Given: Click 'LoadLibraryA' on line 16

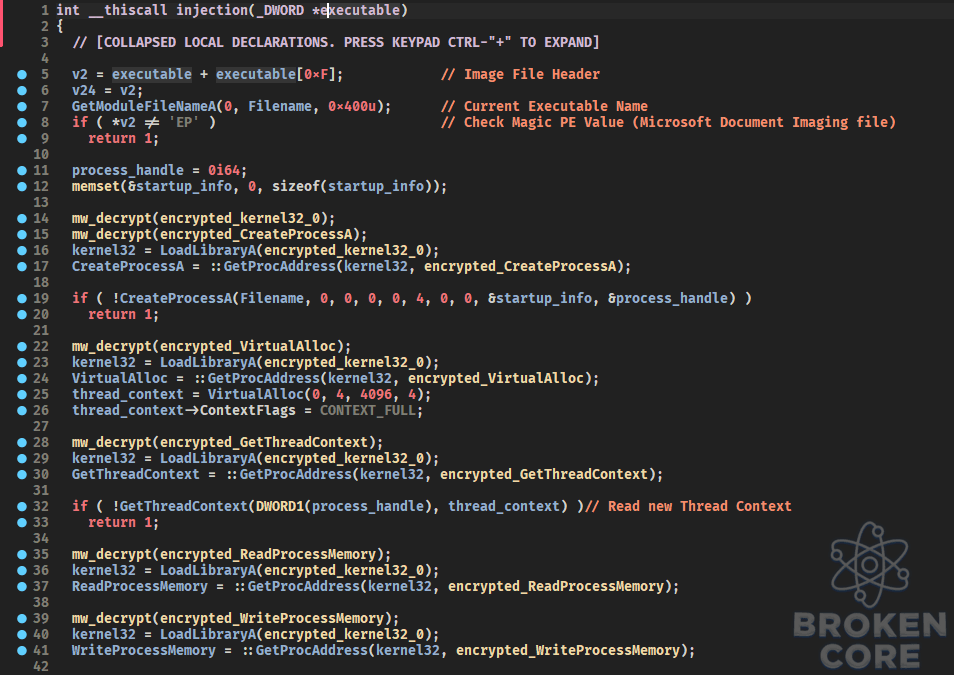Looking at the screenshot, I should pyautogui.click(x=208, y=250).
